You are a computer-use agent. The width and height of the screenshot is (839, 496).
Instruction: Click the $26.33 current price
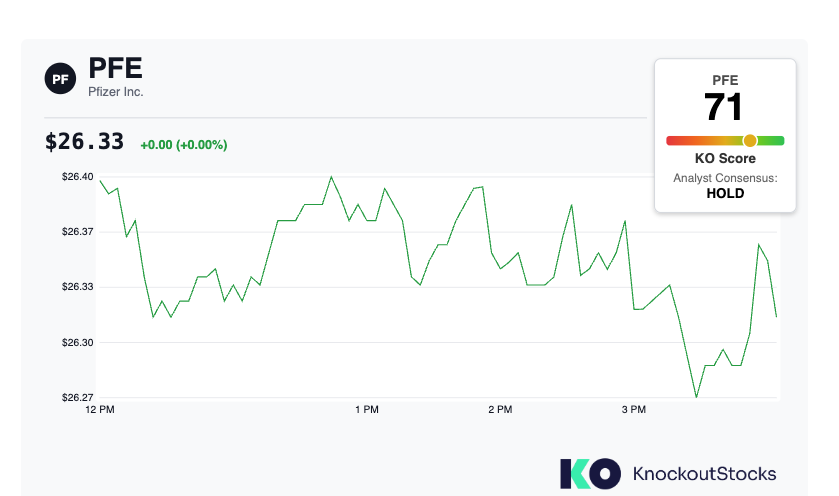click(x=85, y=142)
